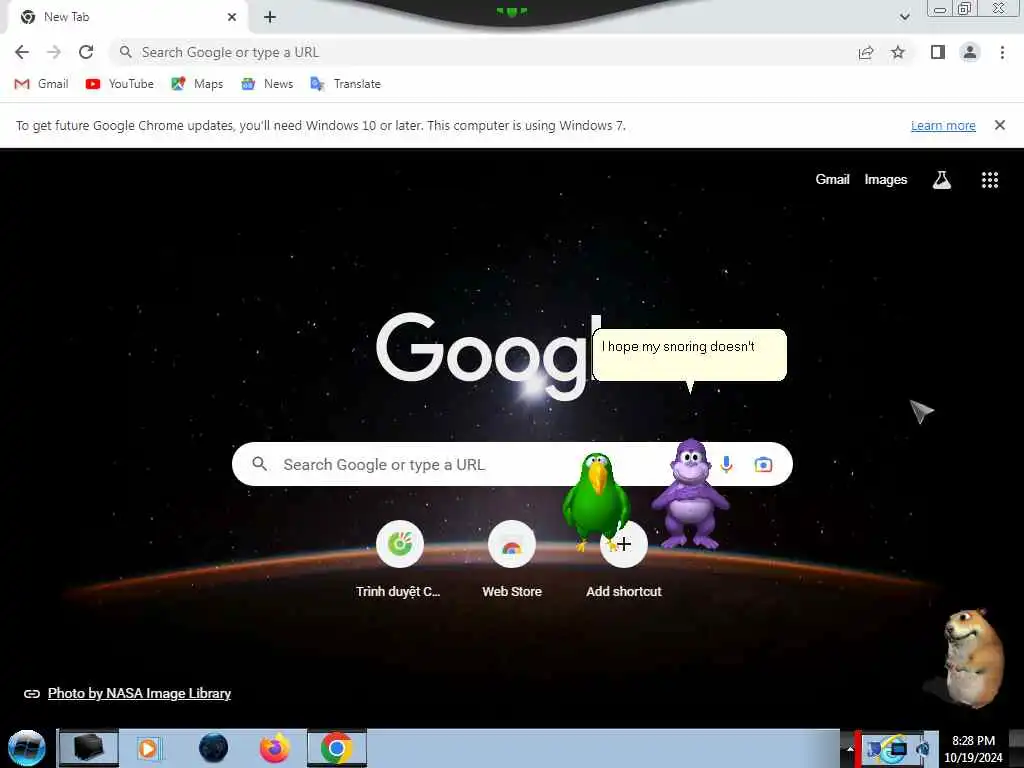This screenshot has height=768, width=1024.
Task: Switch to Chrome in the taskbar
Action: (336, 748)
